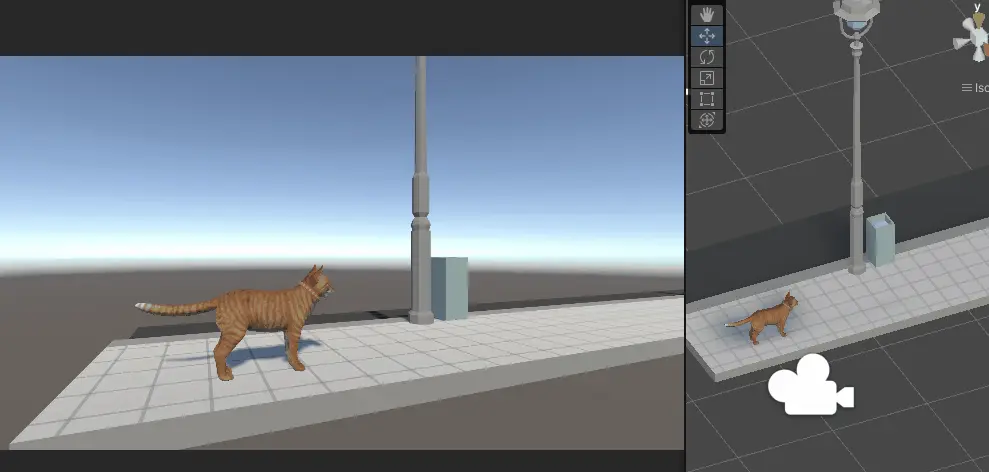Image resolution: width=989 pixels, height=472 pixels.
Task: Activate the Move tool
Action: (x=707, y=36)
